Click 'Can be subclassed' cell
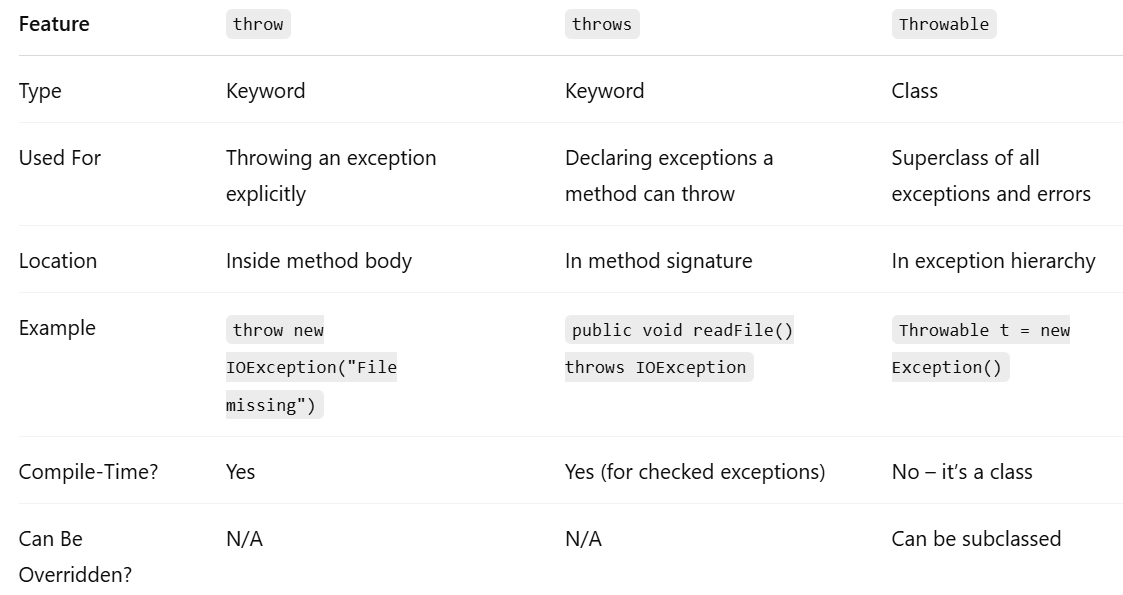 click(975, 538)
